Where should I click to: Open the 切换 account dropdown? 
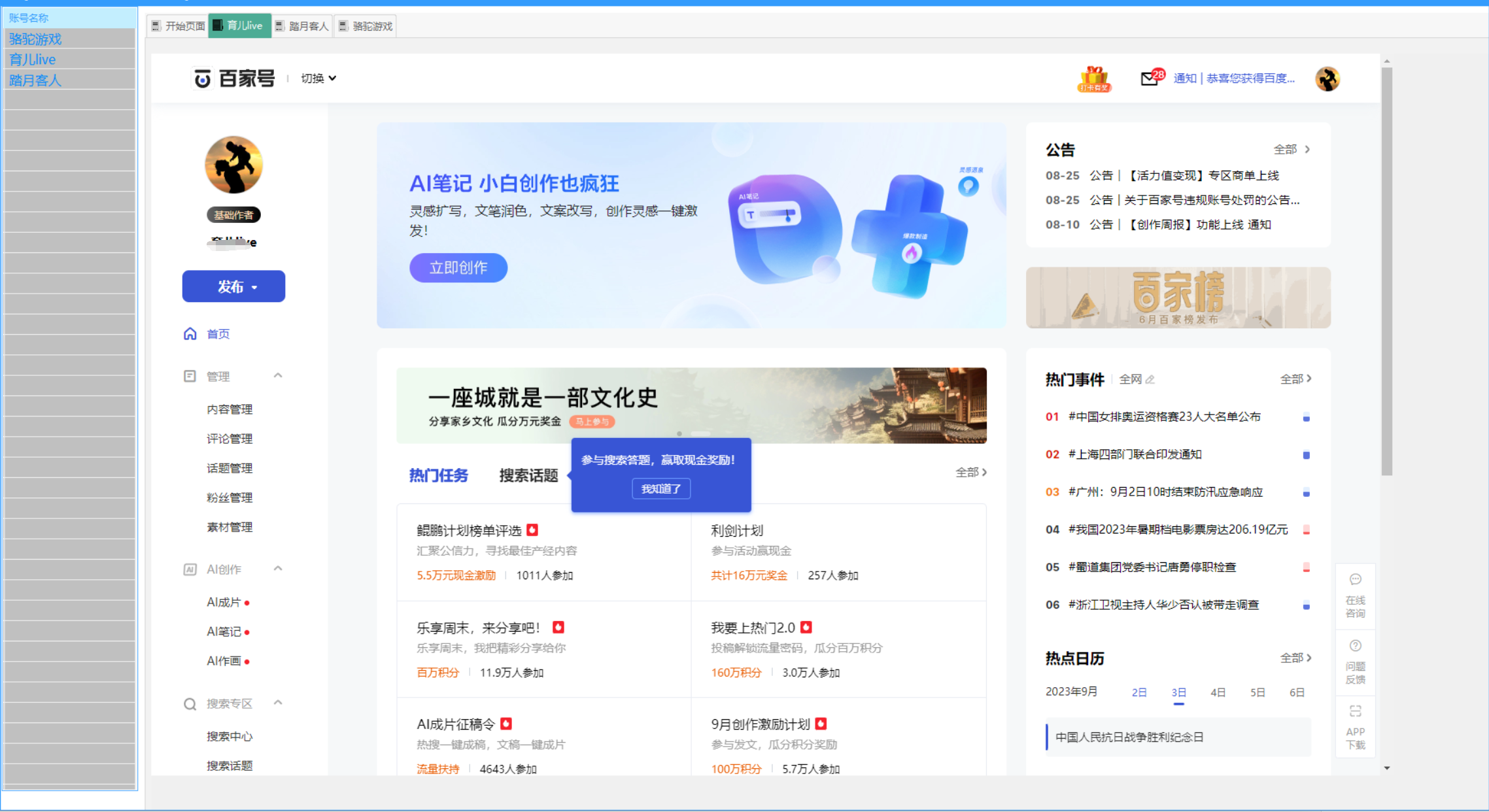pyautogui.click(x=318, y=78)
